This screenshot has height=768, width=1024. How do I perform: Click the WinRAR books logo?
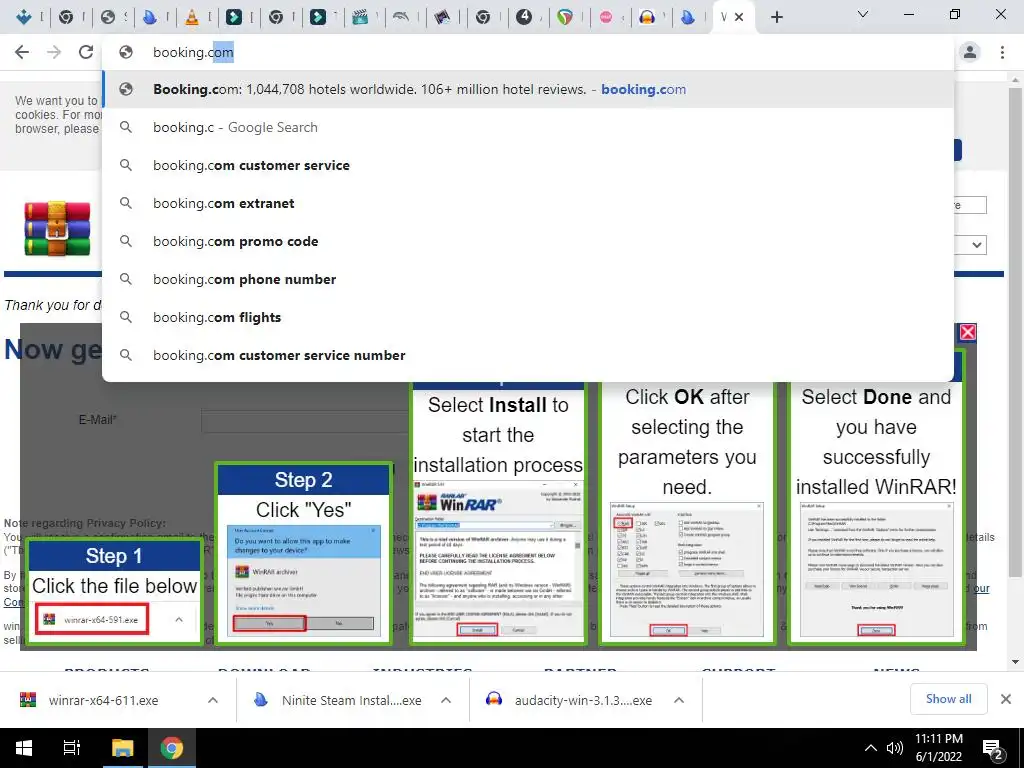57,229
